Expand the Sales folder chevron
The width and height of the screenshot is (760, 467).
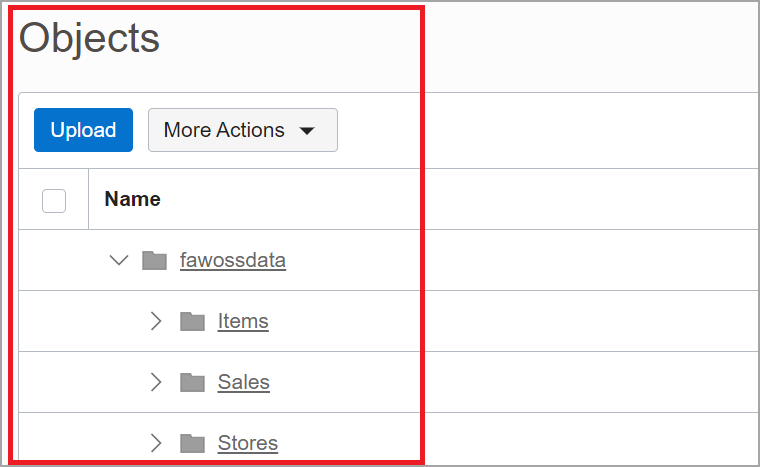(x=155, y=382)
